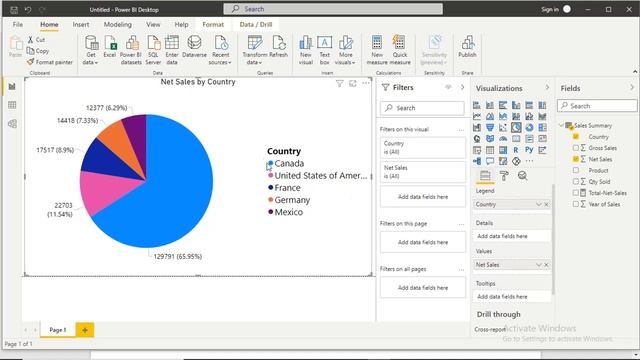Select the ribbon chart visual
Viewport: 640px width, 360px height.
point(542,116)
